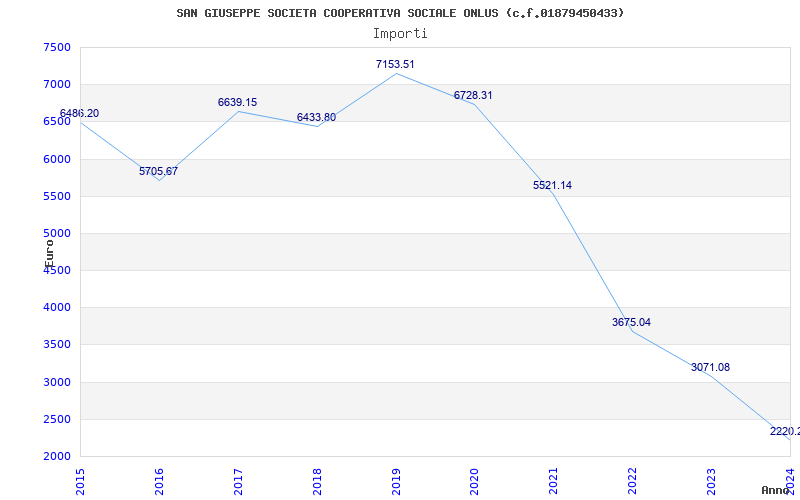
Task: Click the Anno x-axis title
Action: click(775, 490)
